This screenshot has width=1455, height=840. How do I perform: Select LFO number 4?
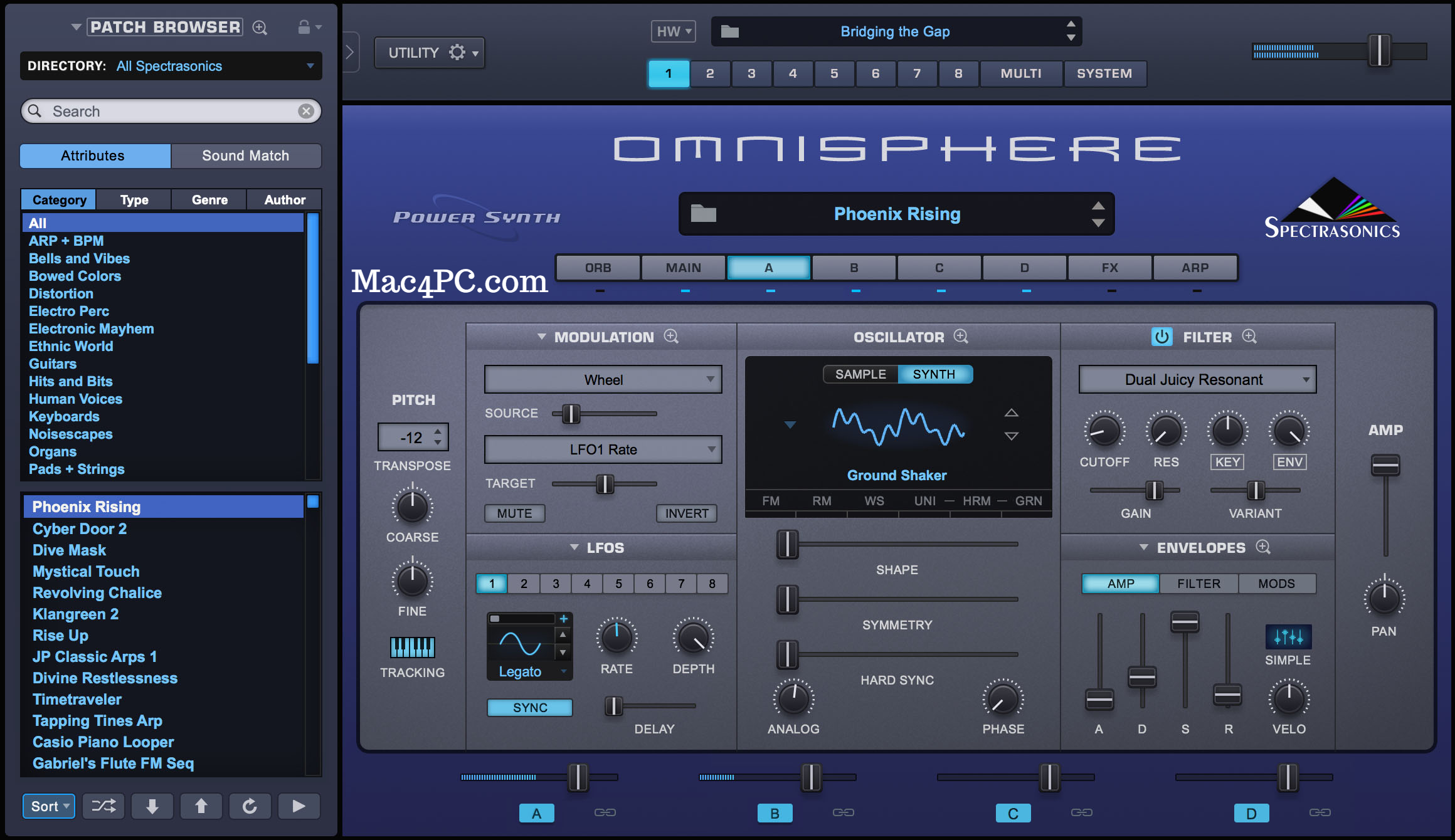587,584
